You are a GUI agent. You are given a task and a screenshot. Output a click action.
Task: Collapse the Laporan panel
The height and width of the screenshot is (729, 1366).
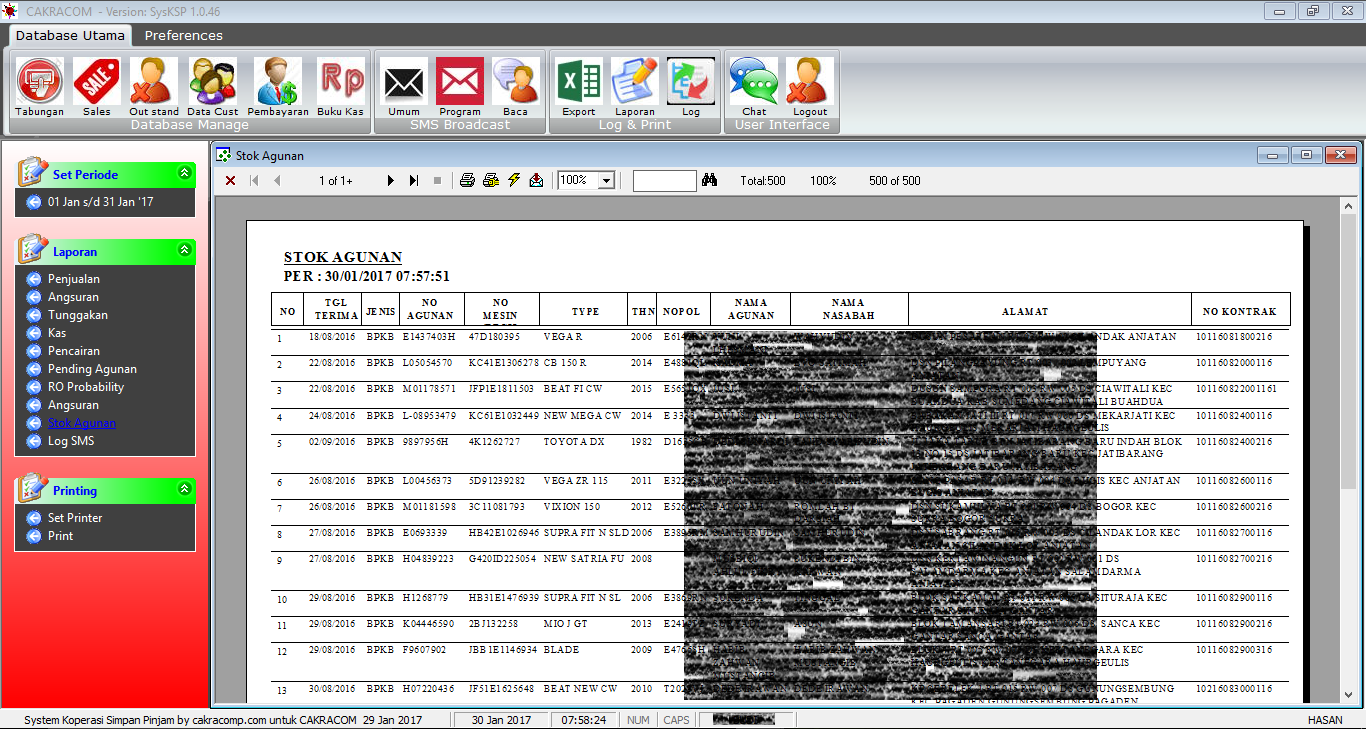pos(184,251)
